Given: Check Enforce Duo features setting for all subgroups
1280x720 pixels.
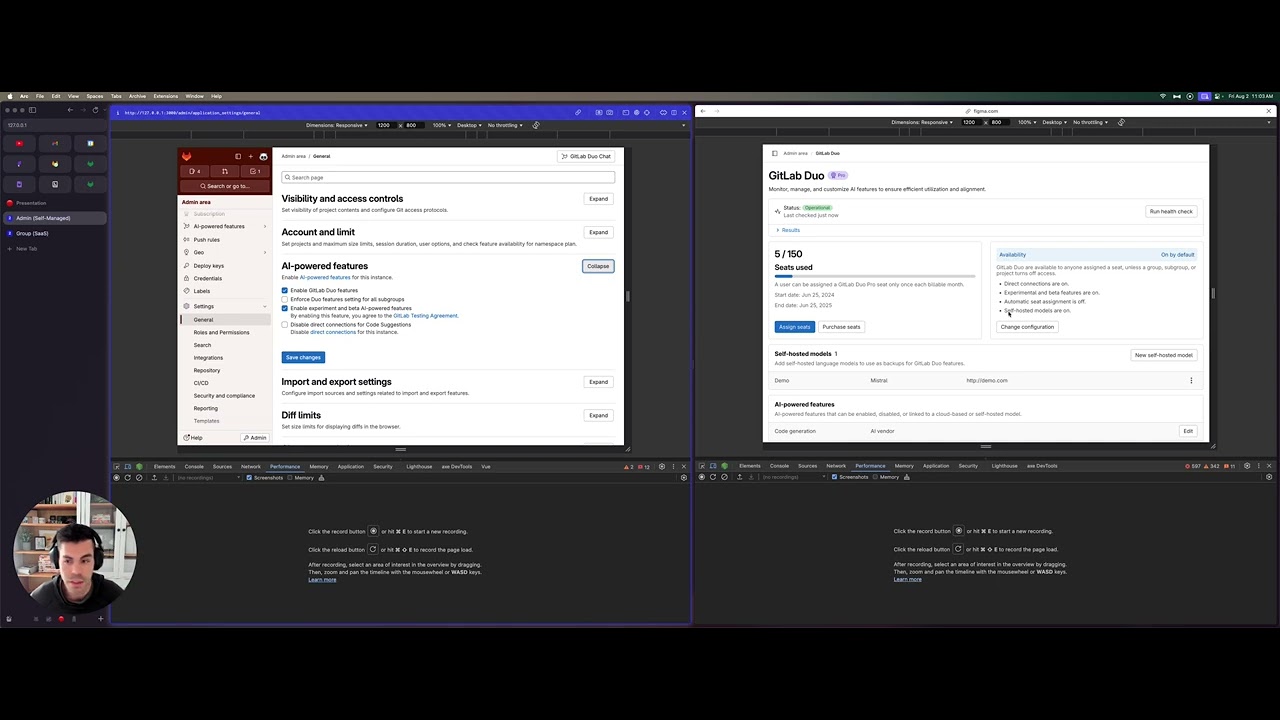Looking at the screenshot, I should click(285, 299).
